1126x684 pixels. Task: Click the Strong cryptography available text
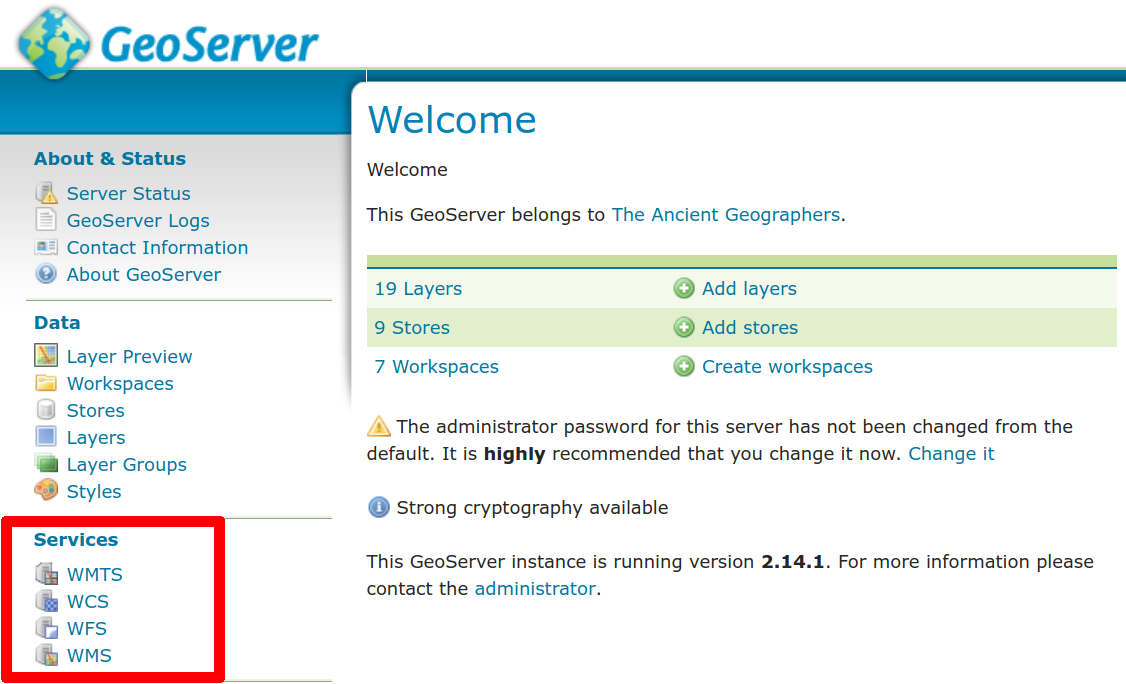[x=532, y=508]
